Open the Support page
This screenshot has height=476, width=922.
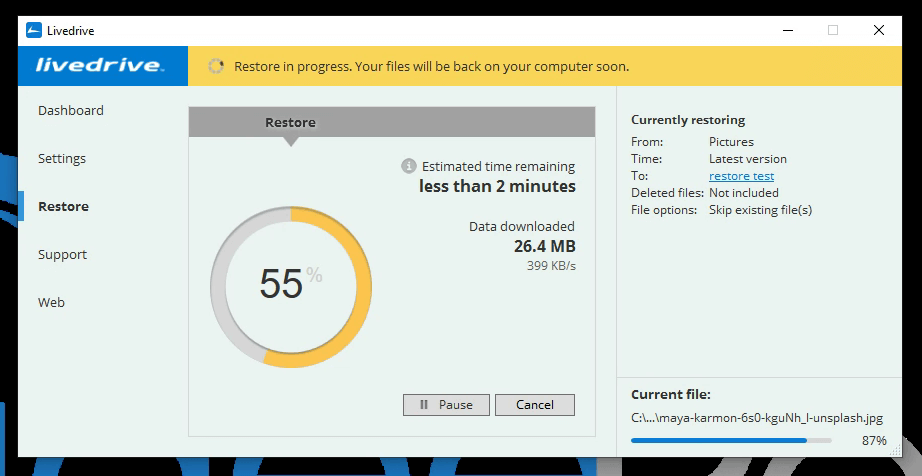(62, 254)
